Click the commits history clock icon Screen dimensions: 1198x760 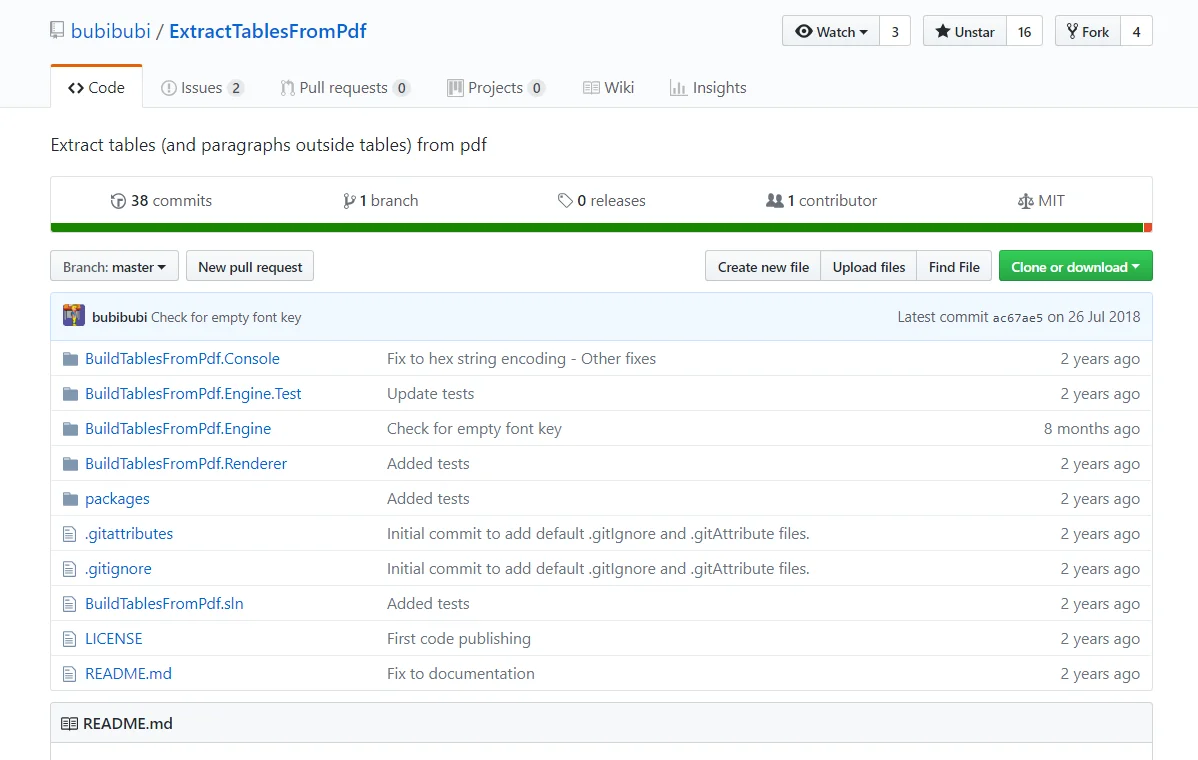click(x=118, y=201)
